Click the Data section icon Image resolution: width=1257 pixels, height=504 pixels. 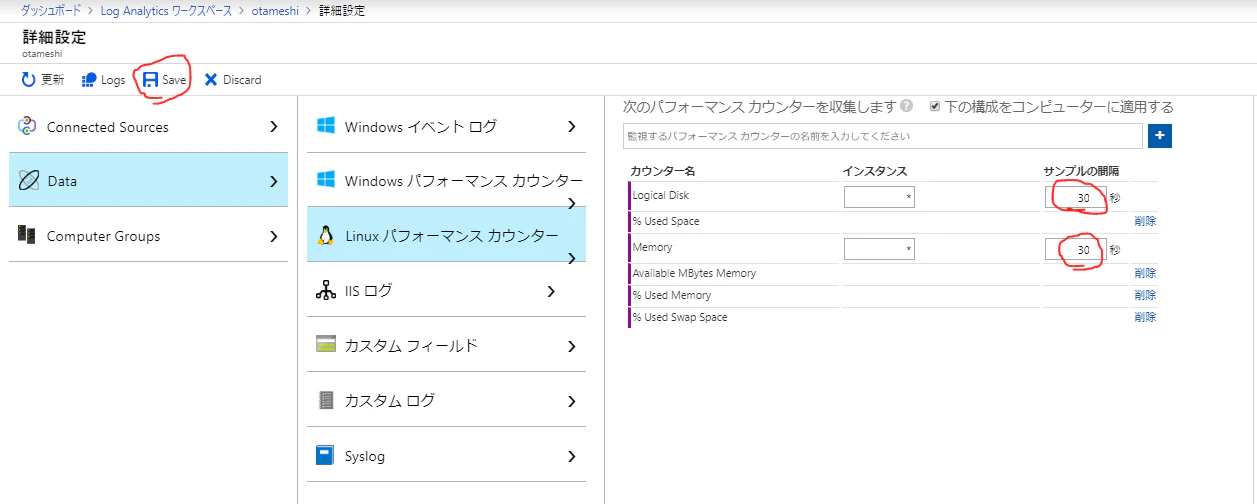pyautogui.click(x=28, y=181)
